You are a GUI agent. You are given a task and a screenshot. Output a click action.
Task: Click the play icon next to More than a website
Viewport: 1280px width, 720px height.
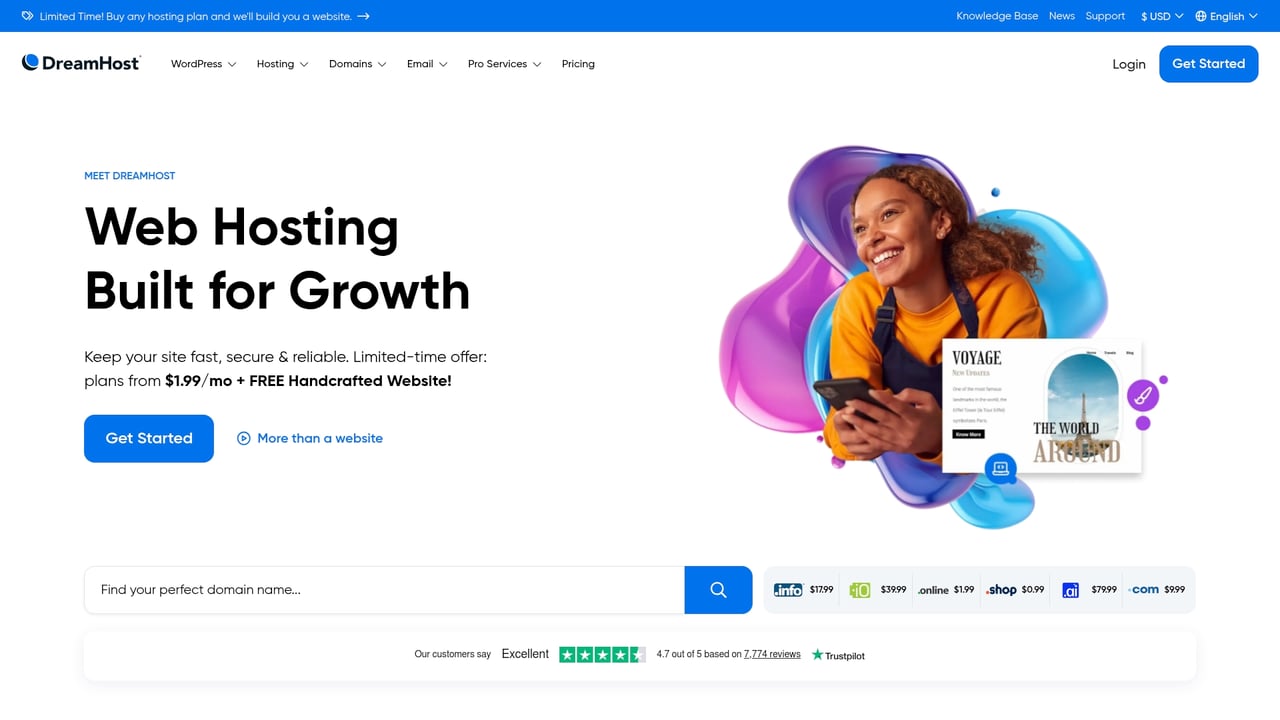[x=243, y=438]
